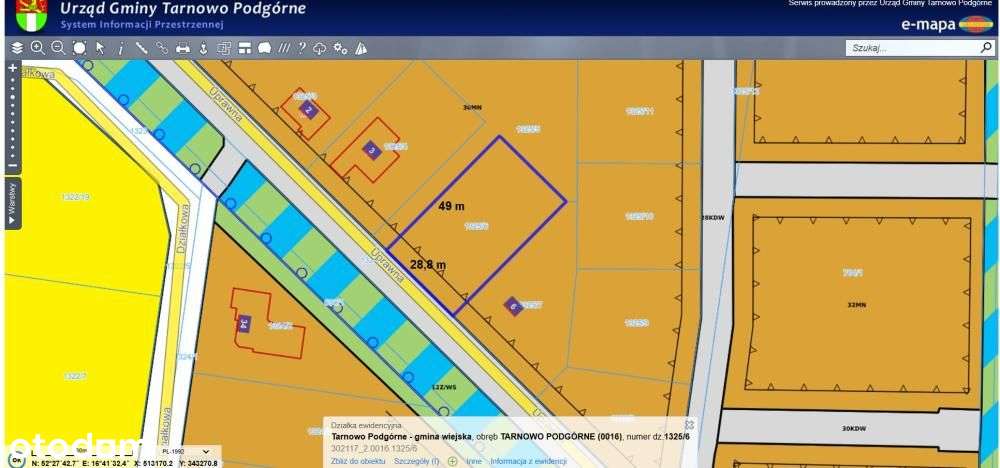Activate the zoom out magnifier tool
Image resolution: width=1000 pixels, height=468 pixels.
(58, 48)
